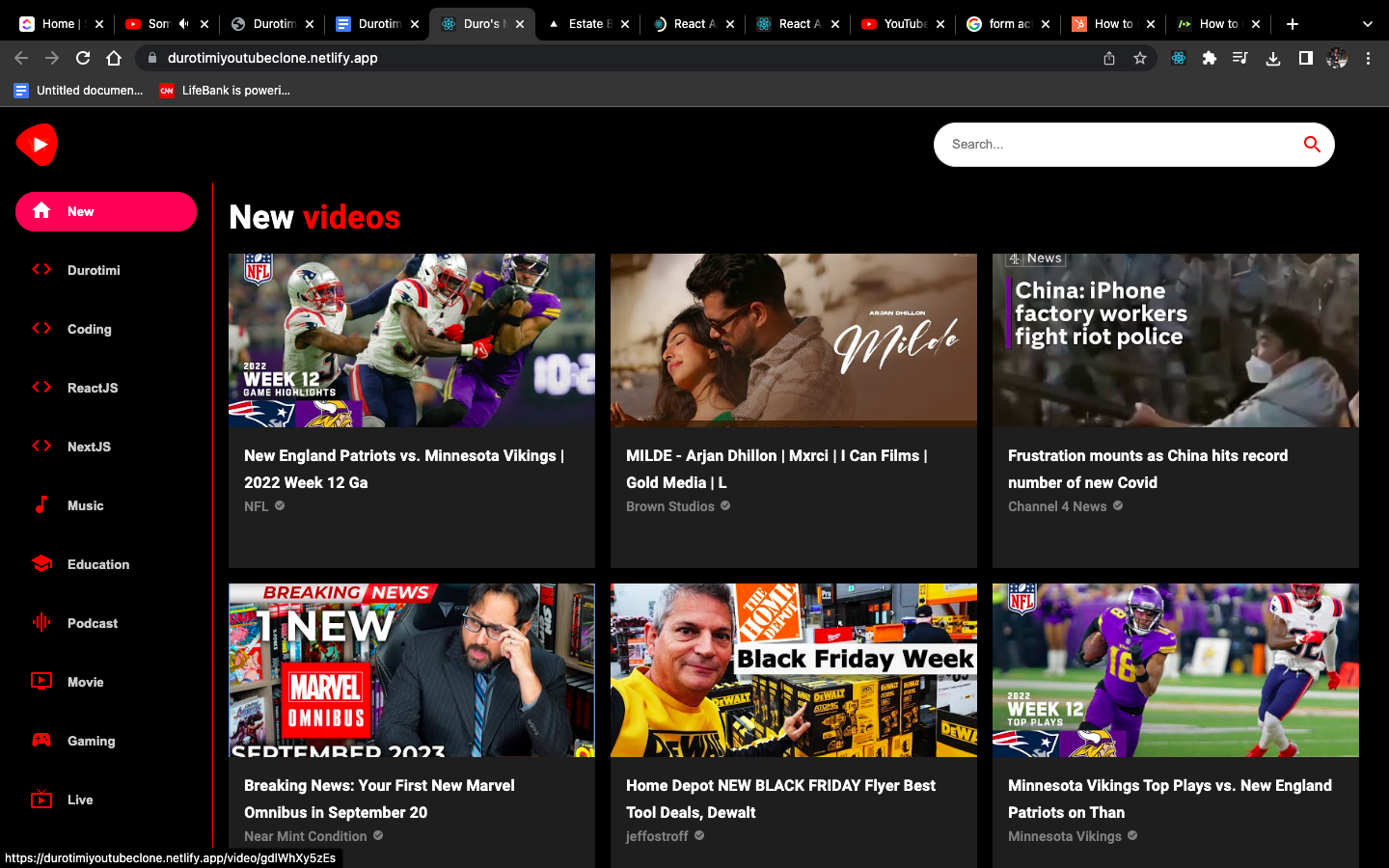The width and height of the screenshot is (1389, 868).
Task: Expand the tab search chevron dropdown
Action: click(x=1367, y=24)
